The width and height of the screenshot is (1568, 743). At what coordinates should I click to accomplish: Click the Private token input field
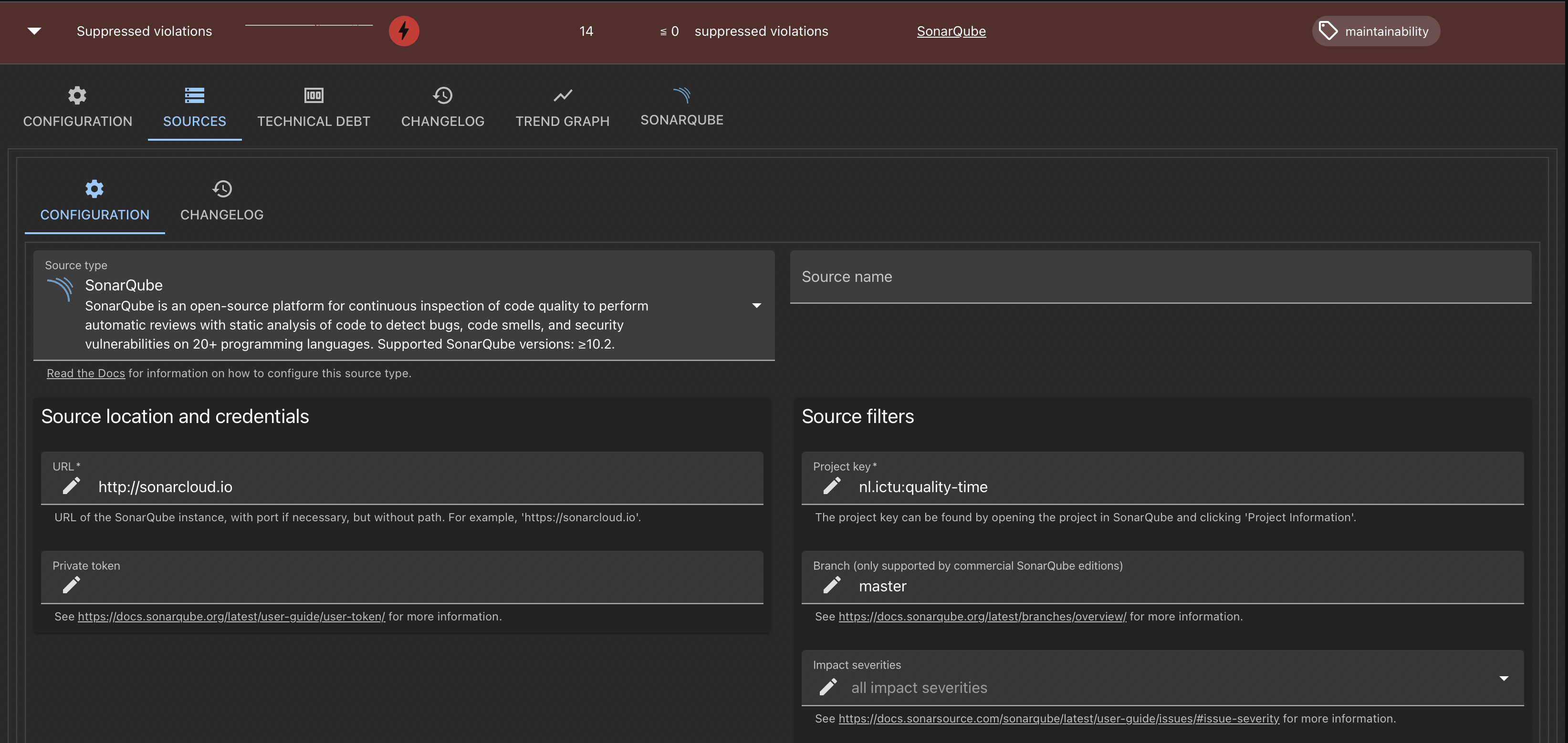[x=402, y=578]
